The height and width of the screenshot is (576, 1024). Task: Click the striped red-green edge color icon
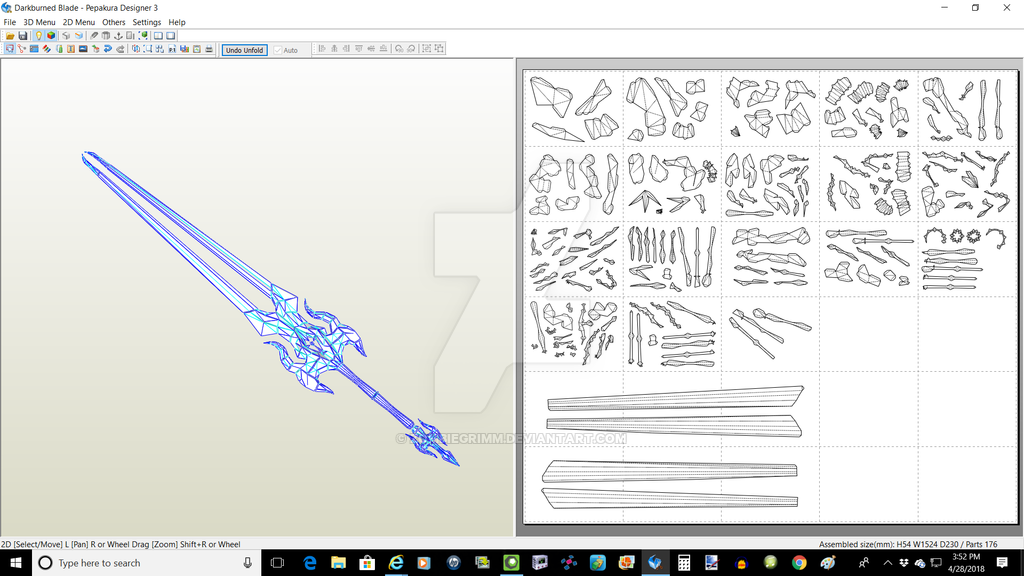tap(46, 49)
